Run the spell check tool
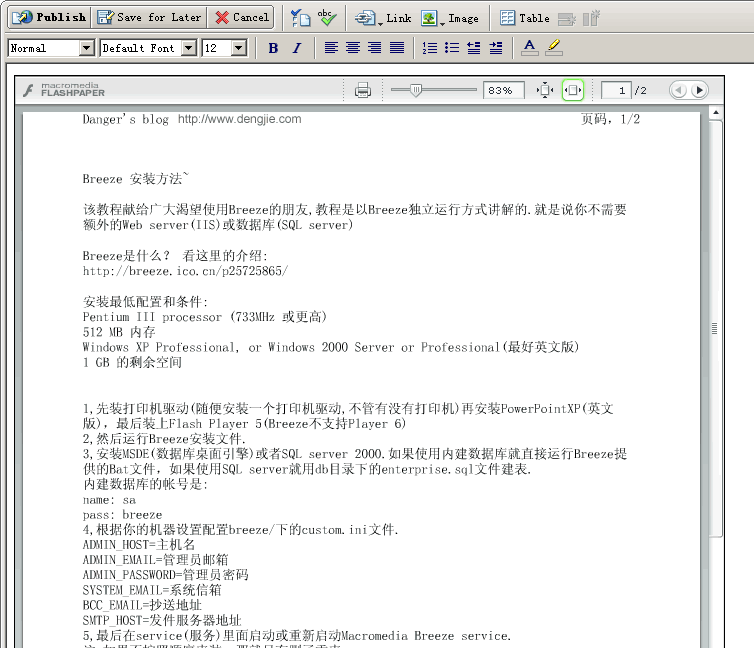Screen dimensions: 754x648 [x=327, y=18]
